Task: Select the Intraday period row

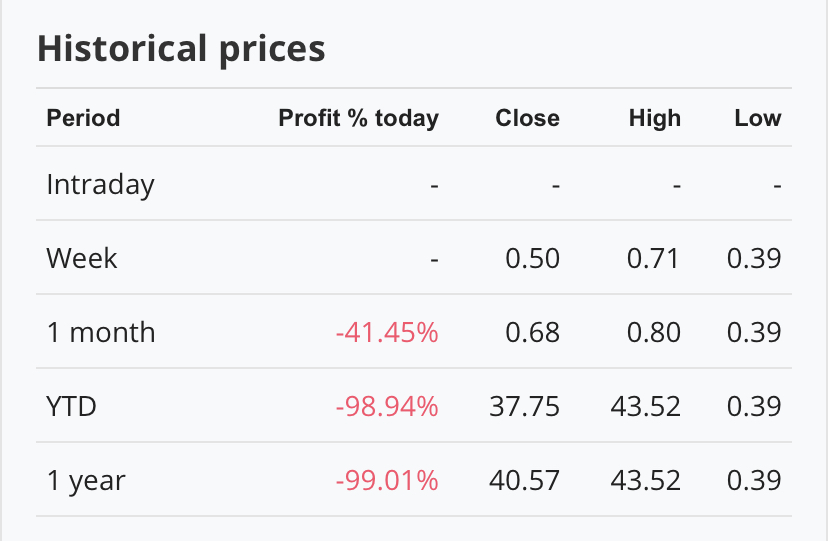Action: pos(100,184)
